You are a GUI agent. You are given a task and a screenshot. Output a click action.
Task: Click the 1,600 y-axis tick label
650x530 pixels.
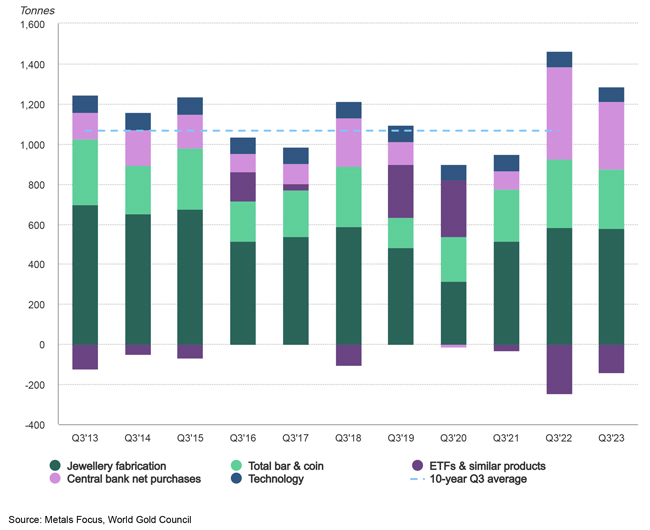pyautogui.click(x=31, y=25)
